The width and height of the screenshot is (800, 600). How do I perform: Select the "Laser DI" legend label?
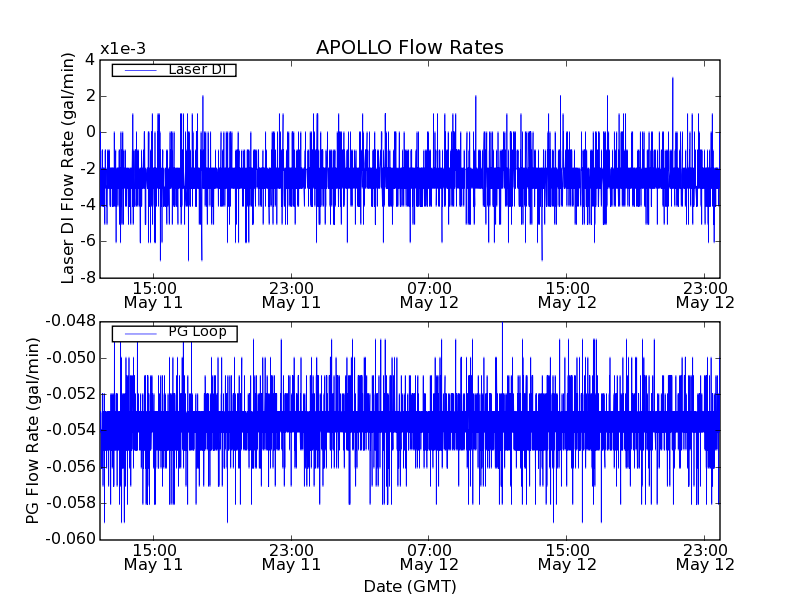tap(196, 70)
